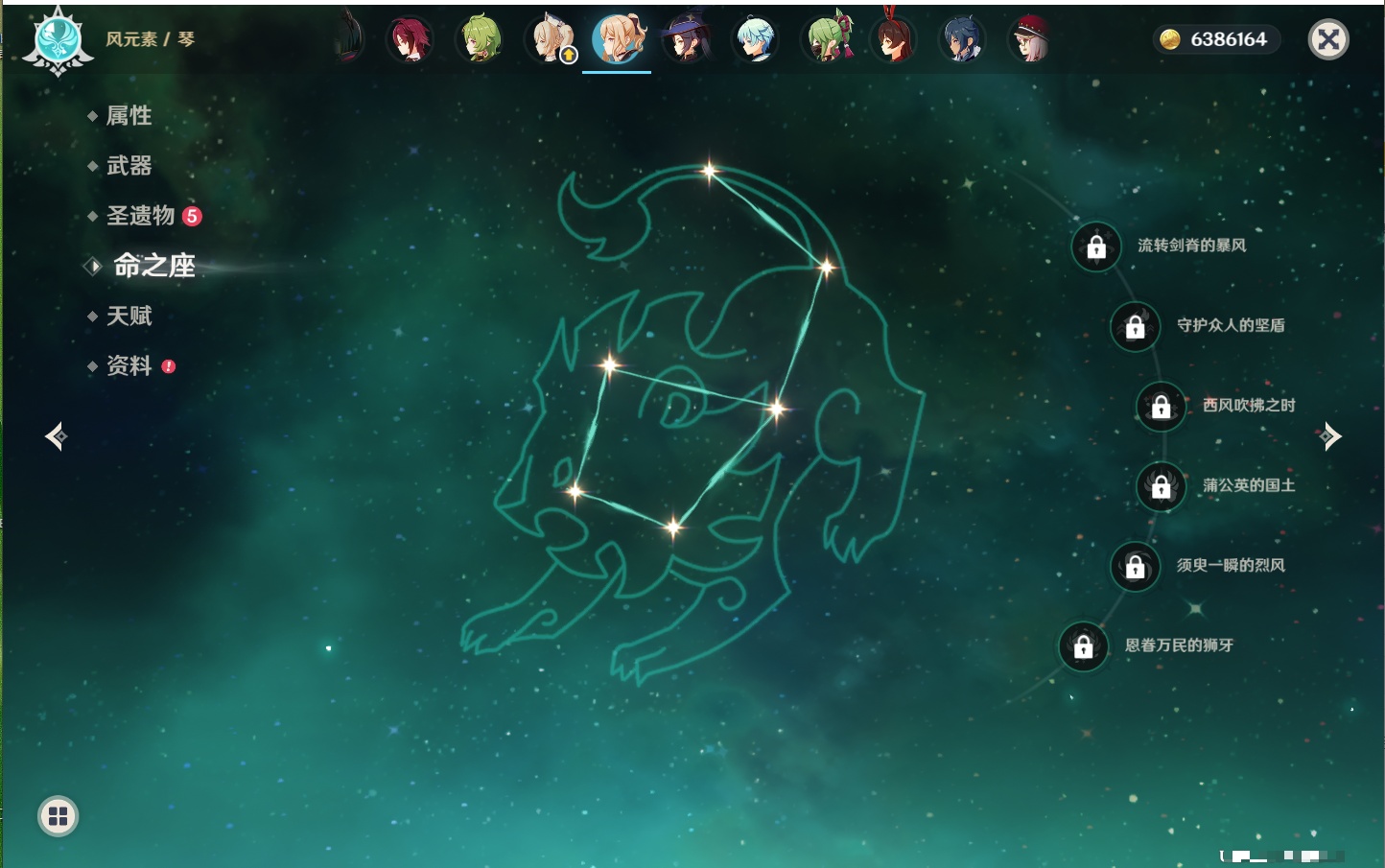Click the lock icon for 须臾一瞬的烈风

coord(1136,566)
